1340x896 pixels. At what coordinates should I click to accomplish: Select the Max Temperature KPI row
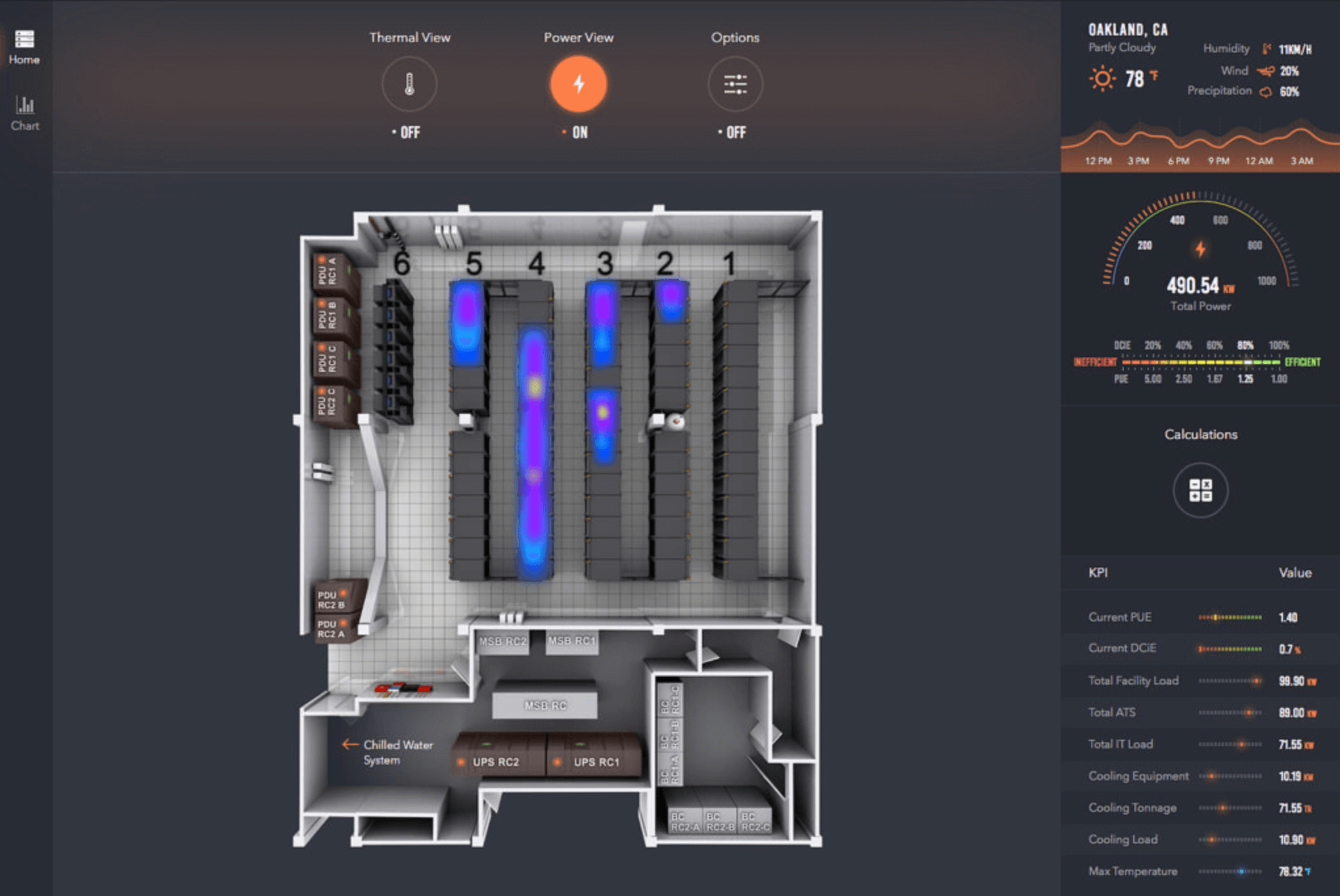tap(1200, 871)
